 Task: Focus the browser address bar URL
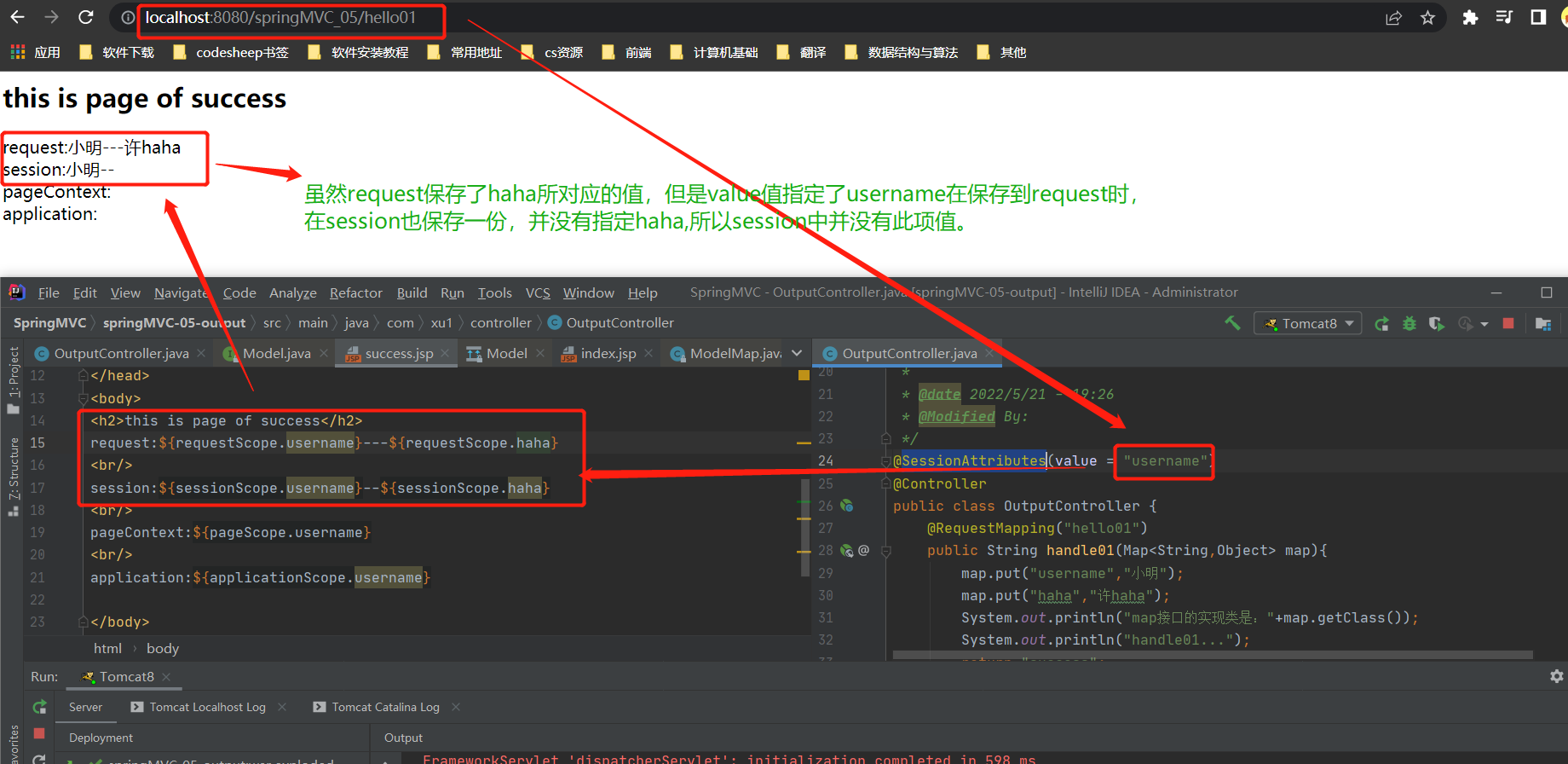point(280,18)
